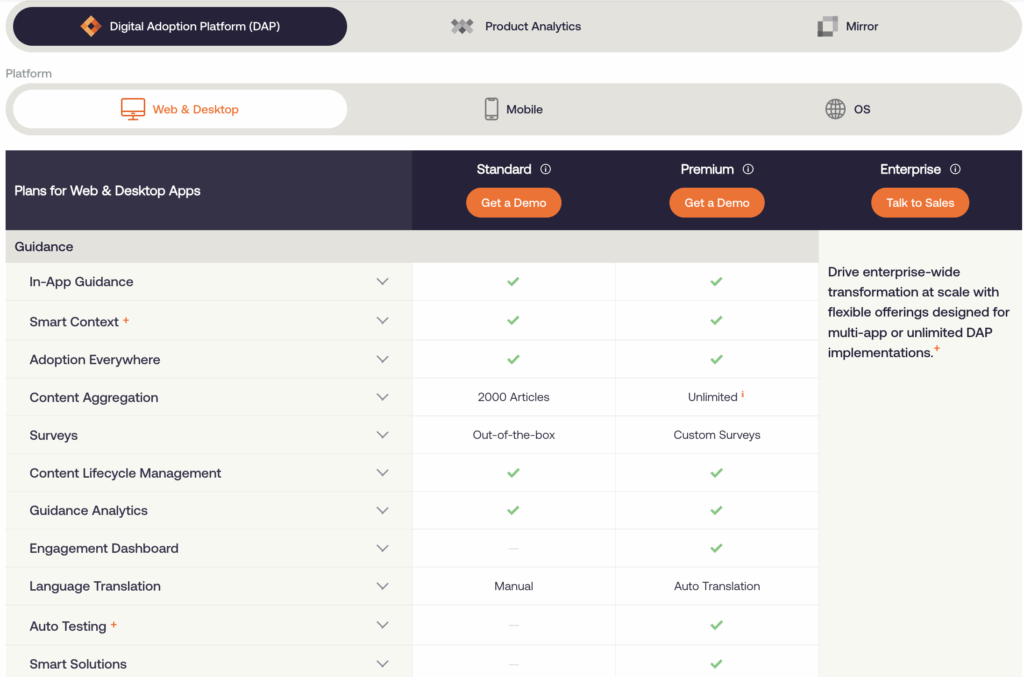Open the Smart Solutions row details
The height and width of the screenshot is (677, 1024).
[x=382, y=663]
